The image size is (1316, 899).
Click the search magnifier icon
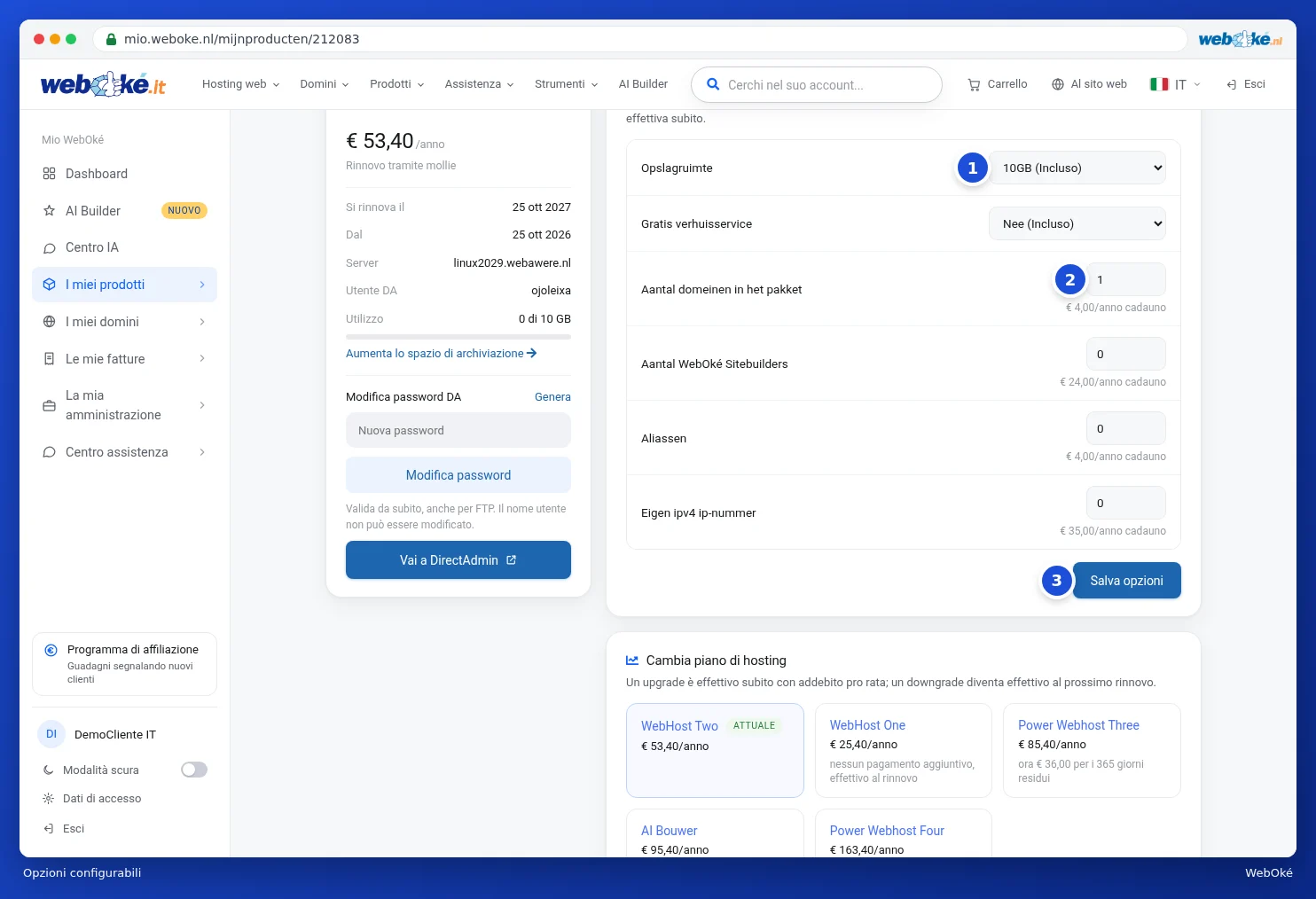[x=713, y=84]
